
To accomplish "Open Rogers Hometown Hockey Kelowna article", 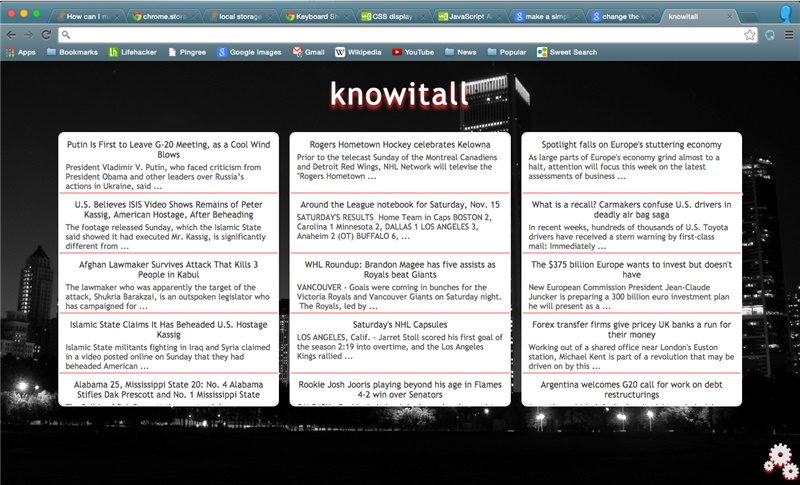I will click(x=400, y=145).
